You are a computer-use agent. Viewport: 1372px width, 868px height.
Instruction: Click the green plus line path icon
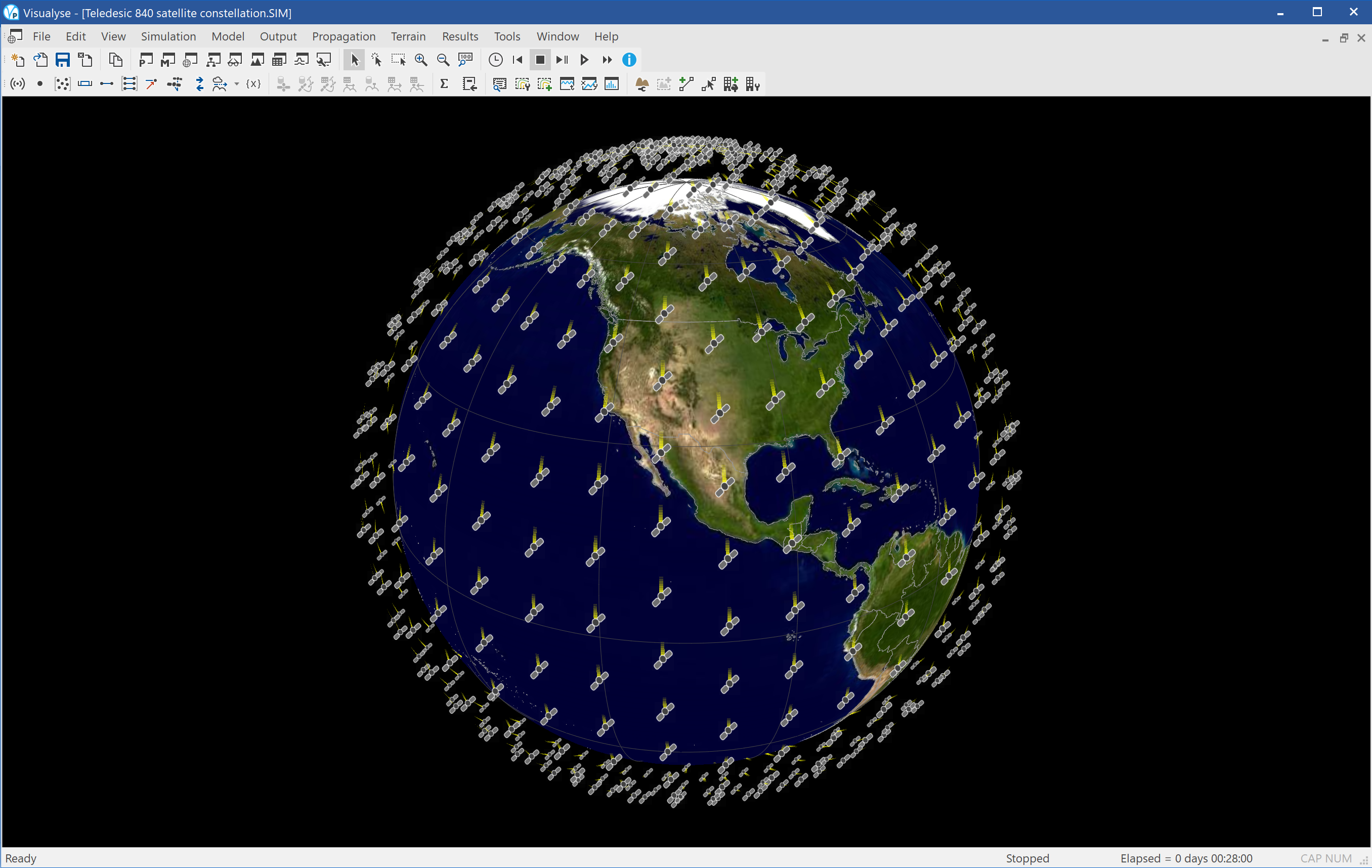[687, 84]
